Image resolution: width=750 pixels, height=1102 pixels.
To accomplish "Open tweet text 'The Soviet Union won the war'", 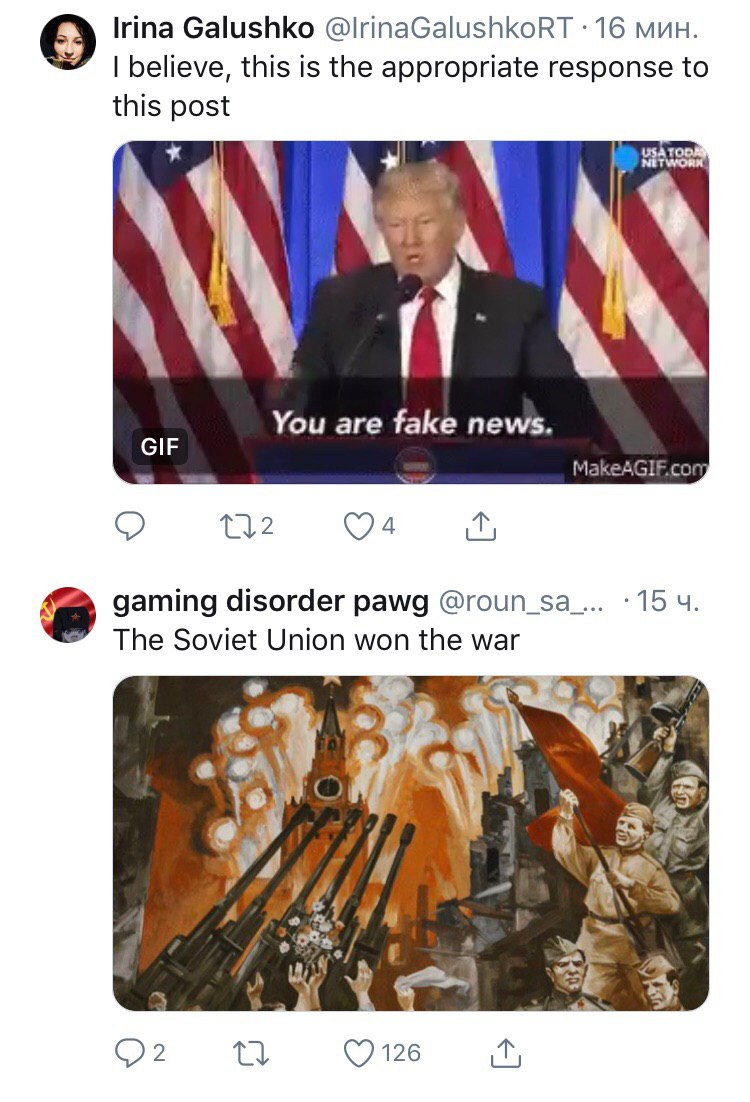I will pyautogui.click(x=316, y=640).
